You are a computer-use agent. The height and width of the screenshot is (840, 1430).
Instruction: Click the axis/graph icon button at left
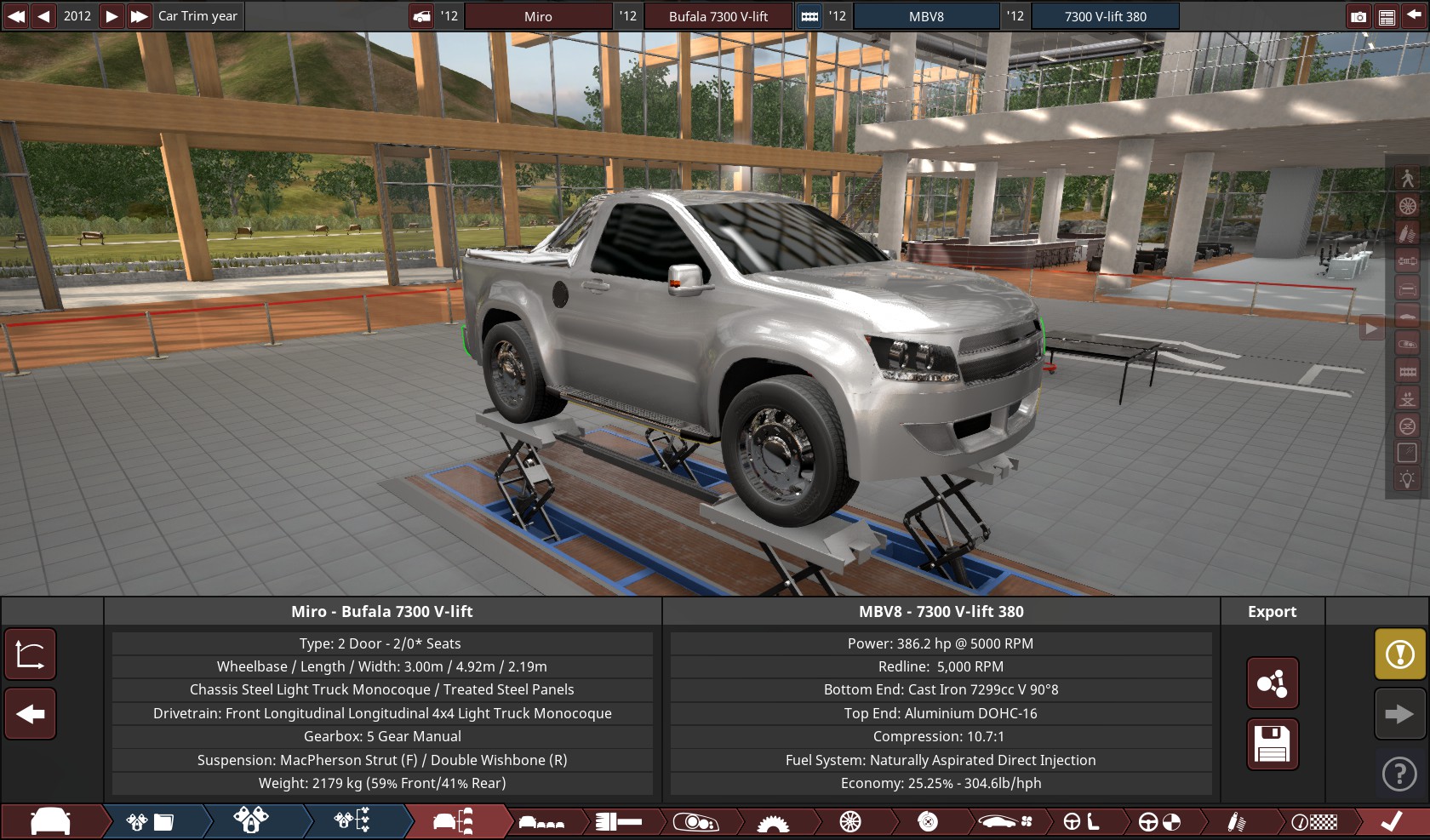coord(31,654)
